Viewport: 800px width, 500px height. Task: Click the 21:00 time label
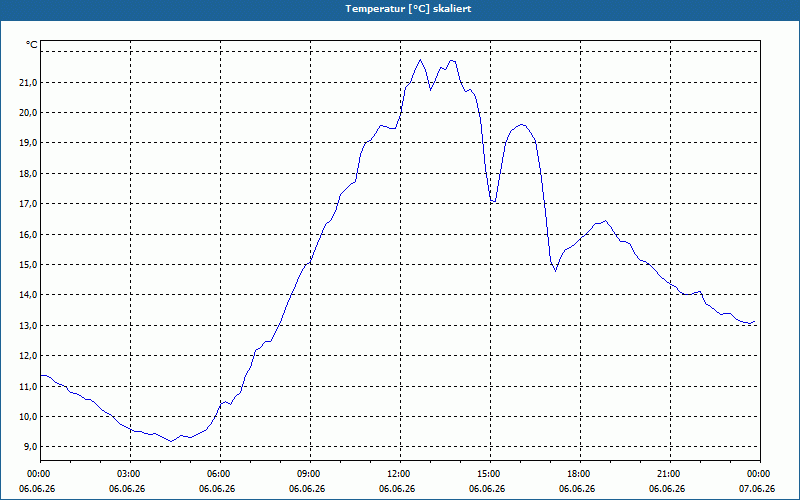(670, 474)
